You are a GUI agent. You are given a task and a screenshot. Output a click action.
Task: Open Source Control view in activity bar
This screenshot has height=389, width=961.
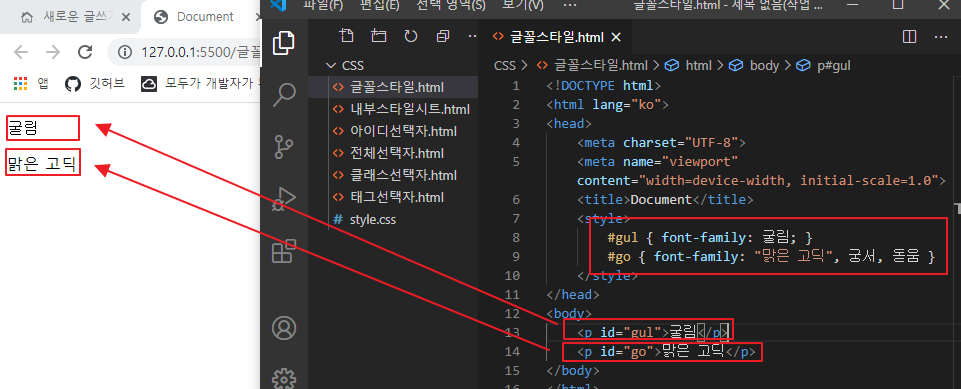[284, 147]
